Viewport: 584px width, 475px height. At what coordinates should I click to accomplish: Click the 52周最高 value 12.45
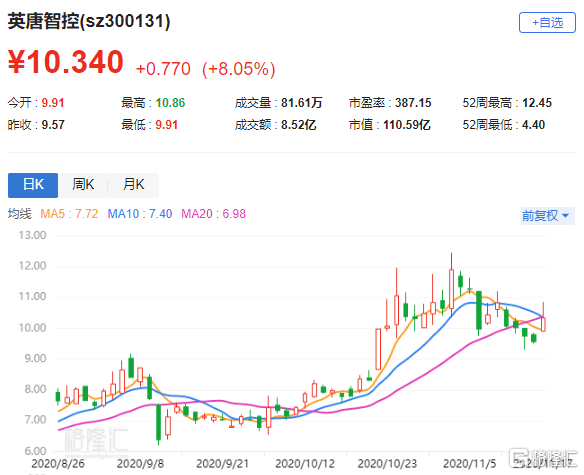(537, 103)
